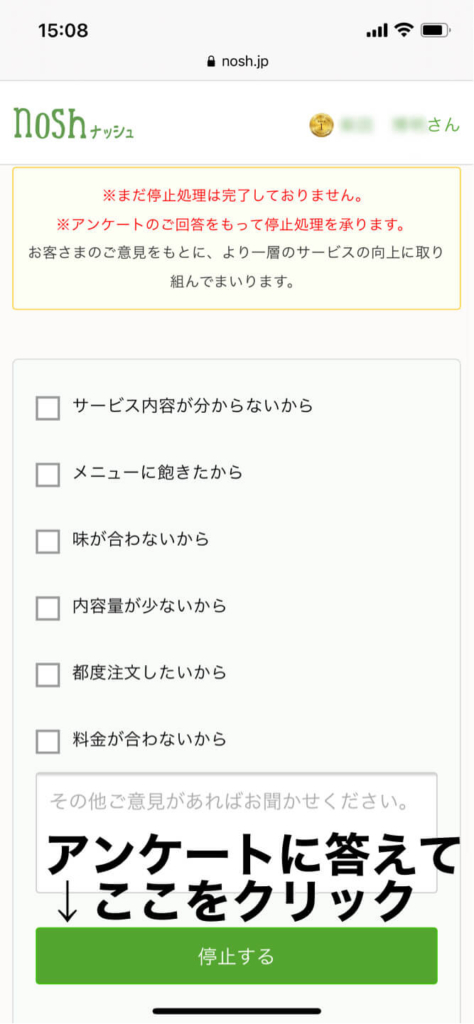Screen dimensions: 474x1024
Task: Click the green '停止する' button
Action: (236, 955)
